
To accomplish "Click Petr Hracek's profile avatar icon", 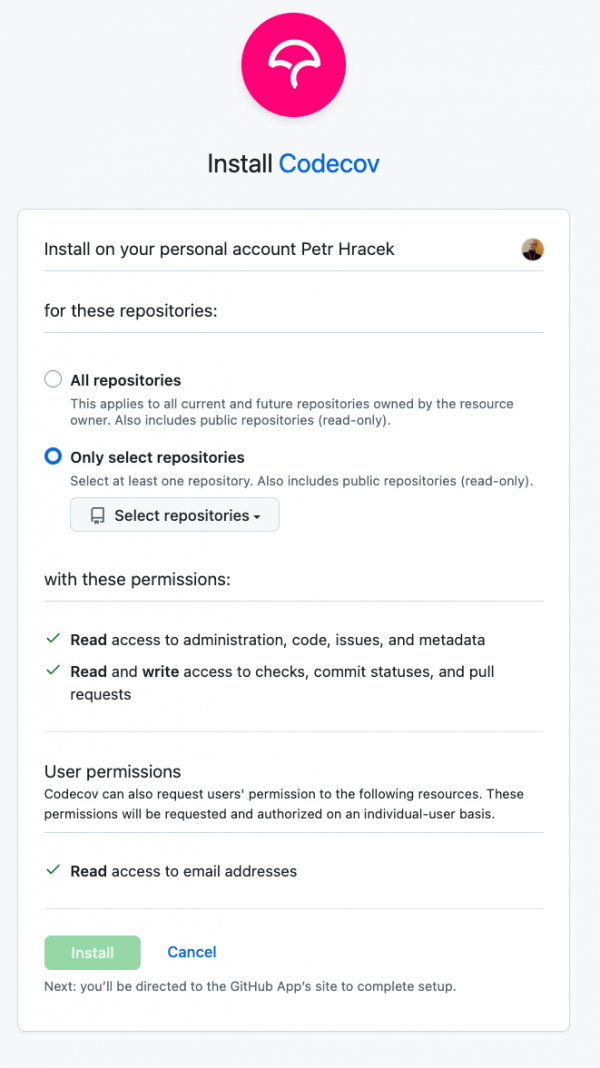I will pos(533,249).
